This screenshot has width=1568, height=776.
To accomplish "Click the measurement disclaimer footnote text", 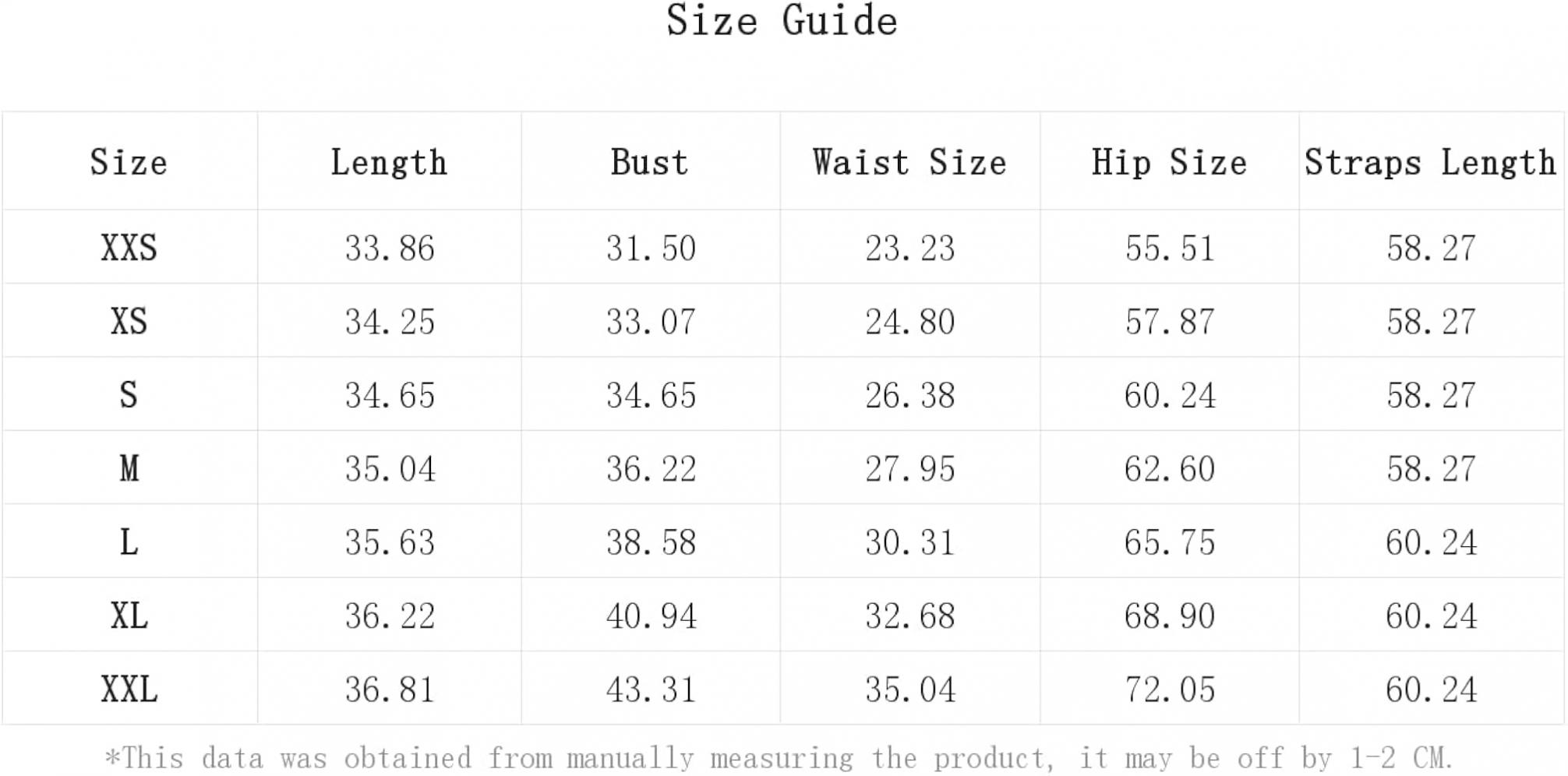I will point(779,757).
